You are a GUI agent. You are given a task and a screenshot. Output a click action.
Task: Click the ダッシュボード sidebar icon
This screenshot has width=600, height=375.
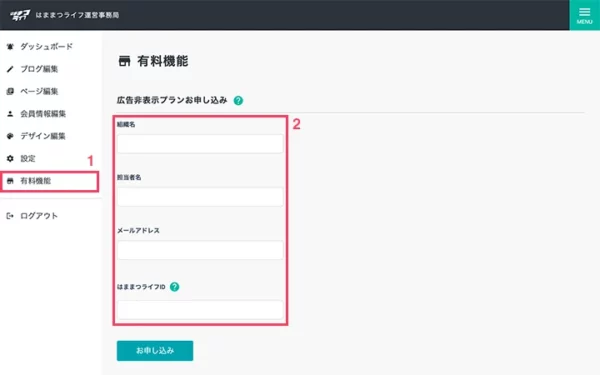[x=10, y=47]
